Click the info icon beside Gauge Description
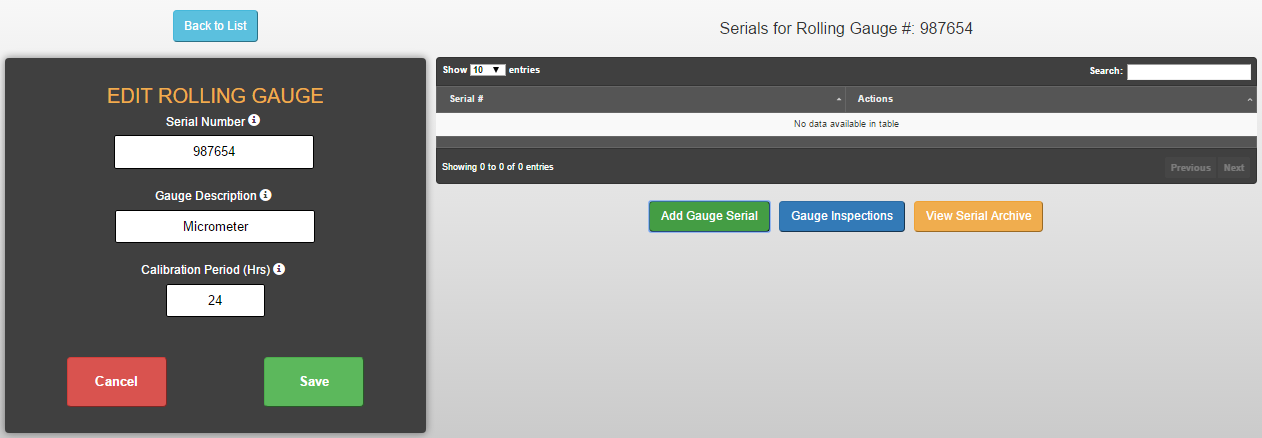1262x438 pixels. click(266, 195)
